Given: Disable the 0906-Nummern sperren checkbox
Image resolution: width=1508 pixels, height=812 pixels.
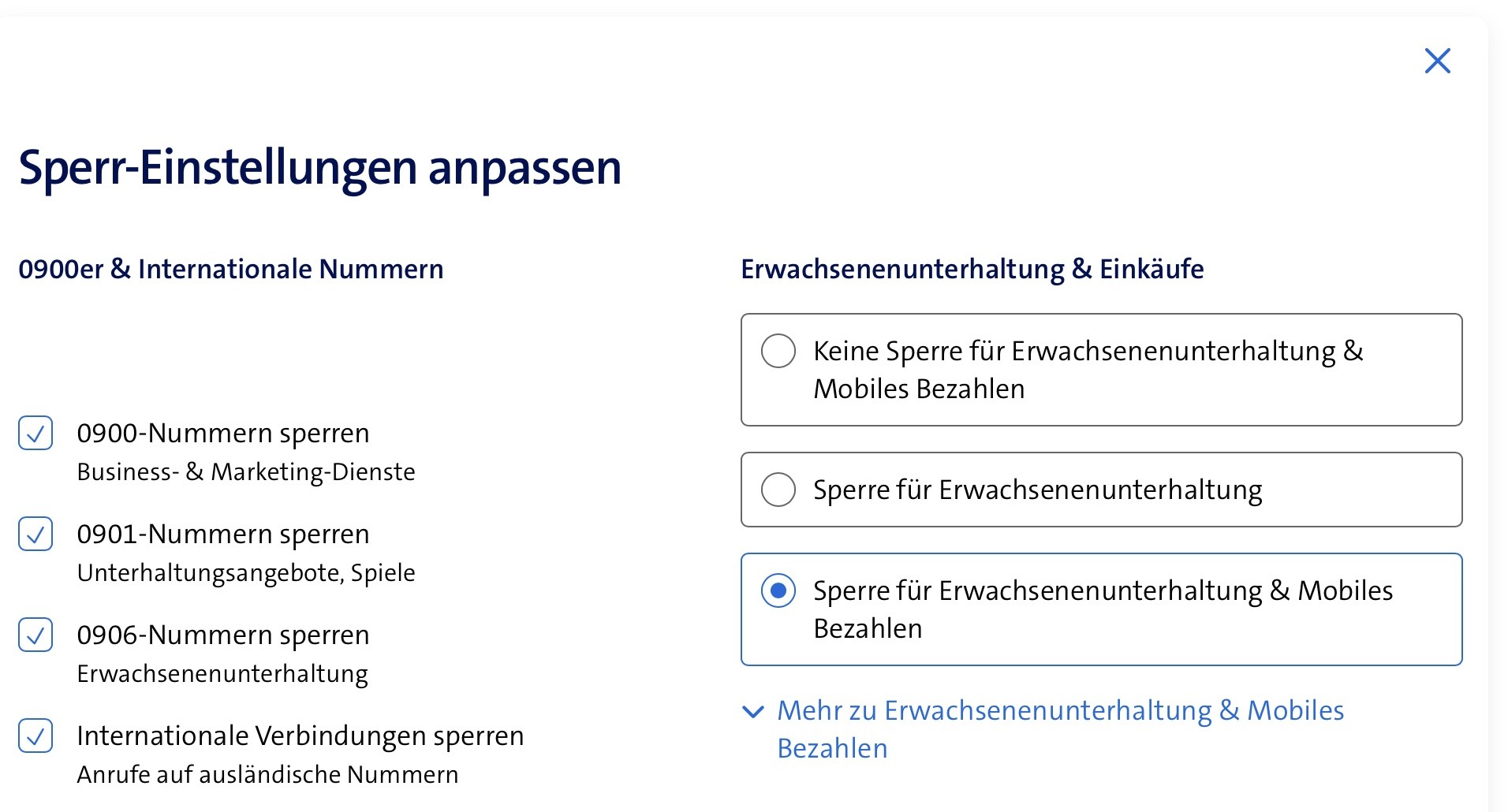Looking at the screenshot, I should (x=35, y=635).
